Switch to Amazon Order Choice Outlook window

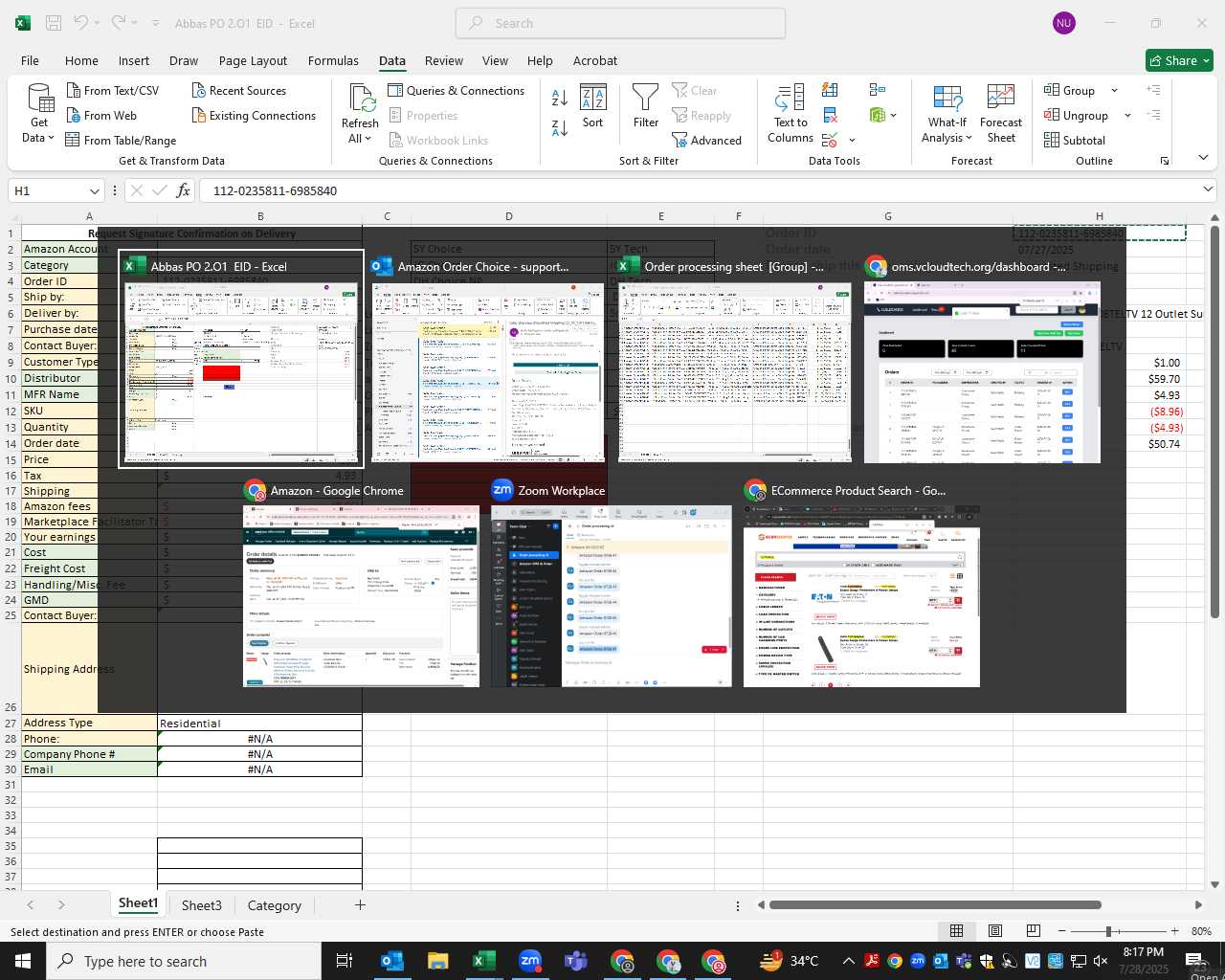[x=488, y=359]
